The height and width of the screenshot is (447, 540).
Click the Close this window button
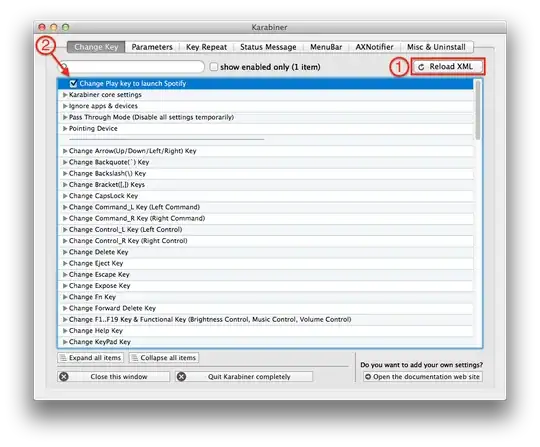click(x=113, y=377)
